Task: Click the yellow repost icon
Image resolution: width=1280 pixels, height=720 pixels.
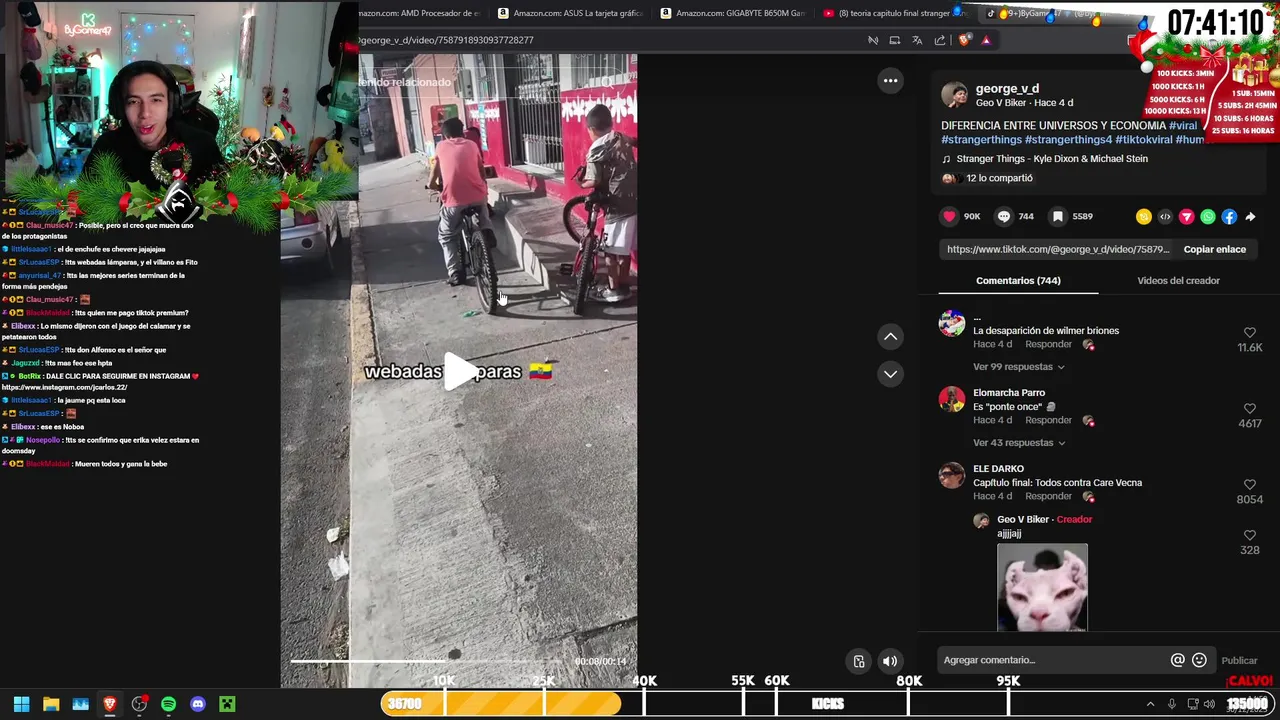Action: tap(1143, 216)
